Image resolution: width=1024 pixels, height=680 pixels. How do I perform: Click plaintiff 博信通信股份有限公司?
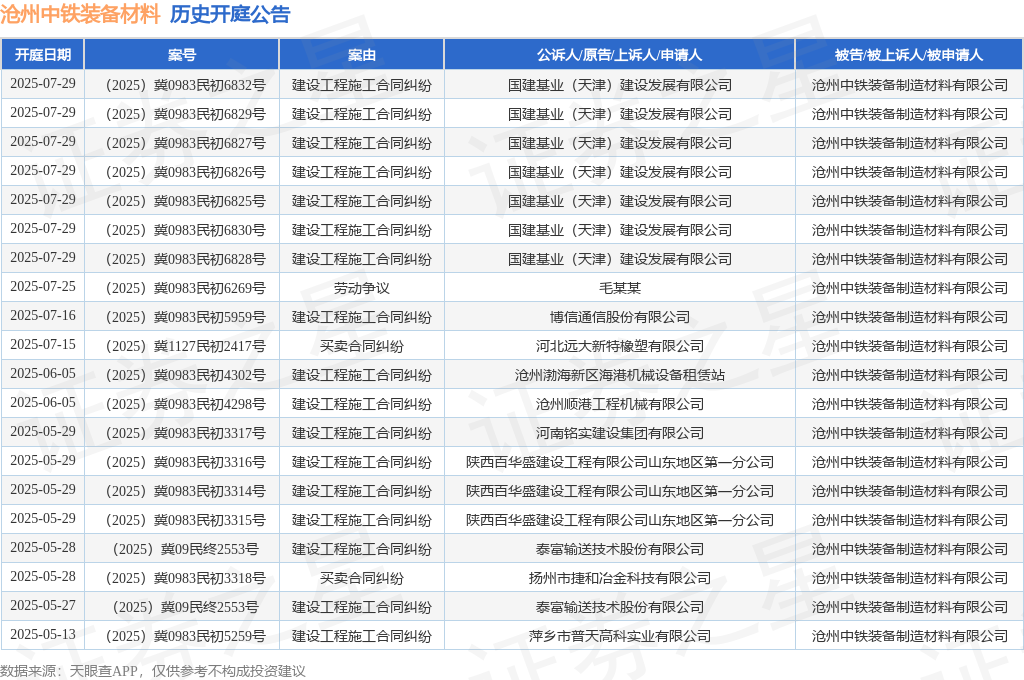(620, 317)
